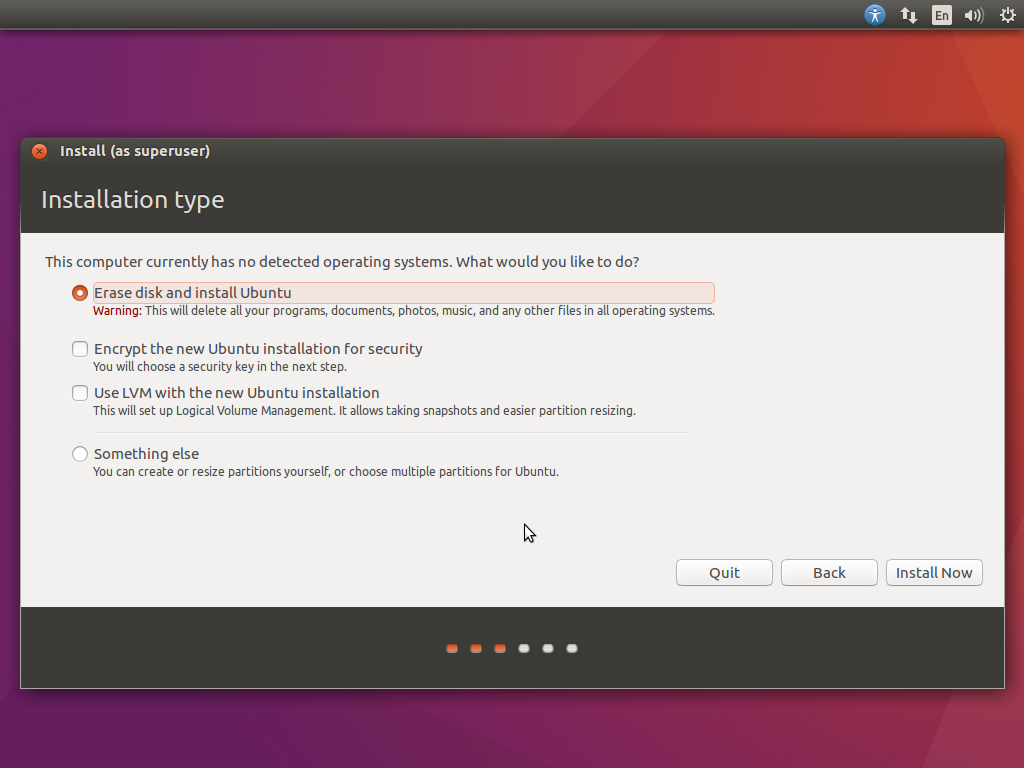Click the Quit button
1024x768 pixels.
[x=724, y=572]
